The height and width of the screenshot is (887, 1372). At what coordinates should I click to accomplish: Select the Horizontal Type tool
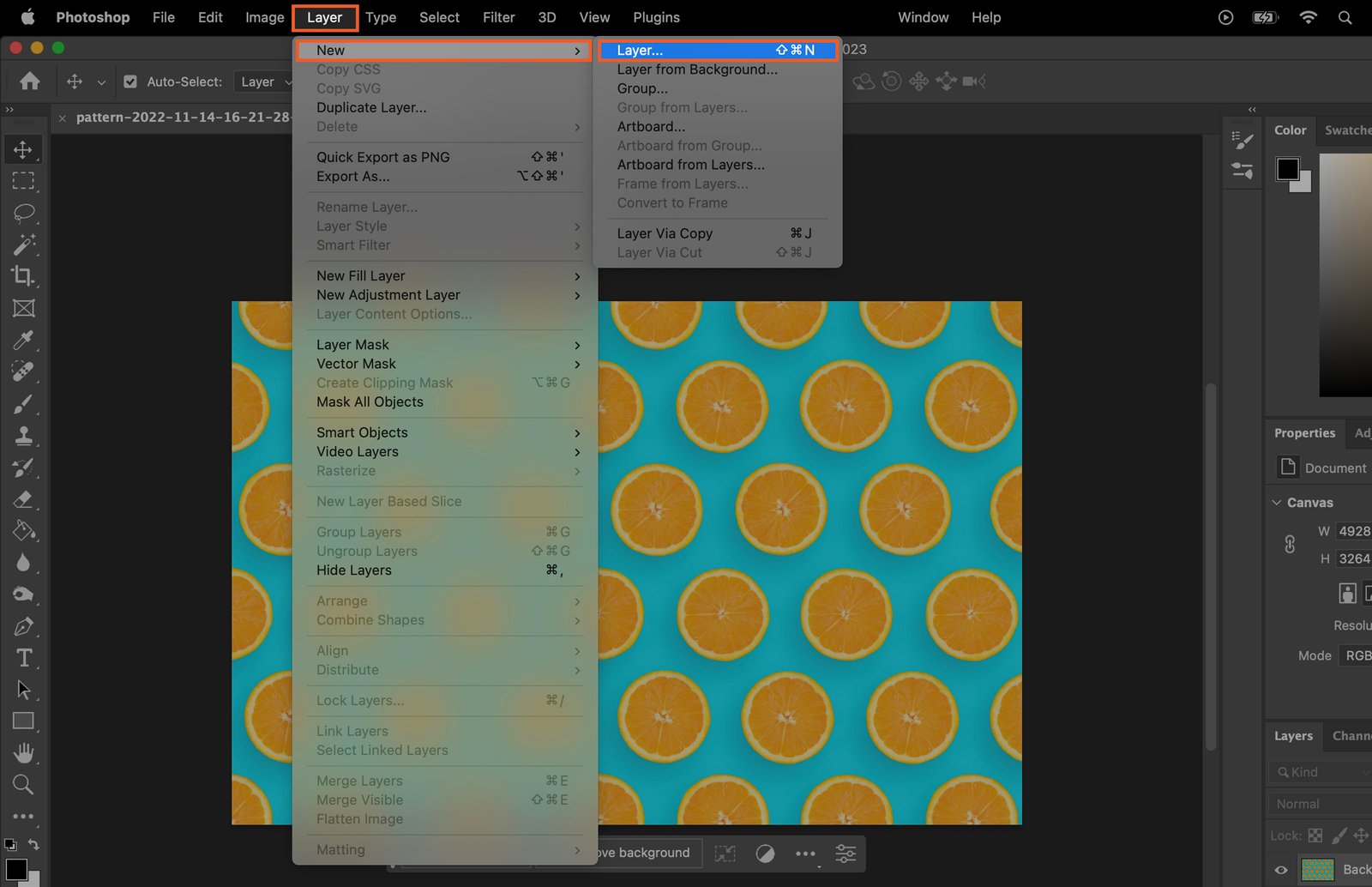pyautogui.click(x=23, y=658)
